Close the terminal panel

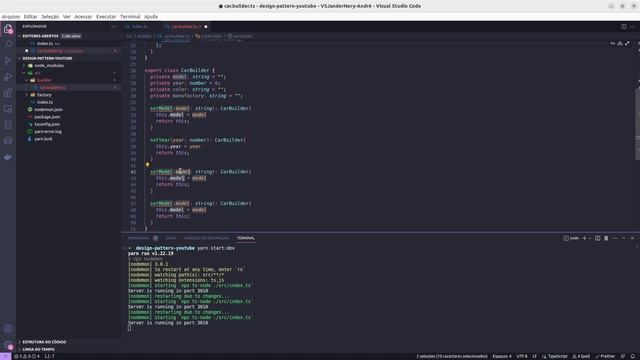click(x=632, y=238)
